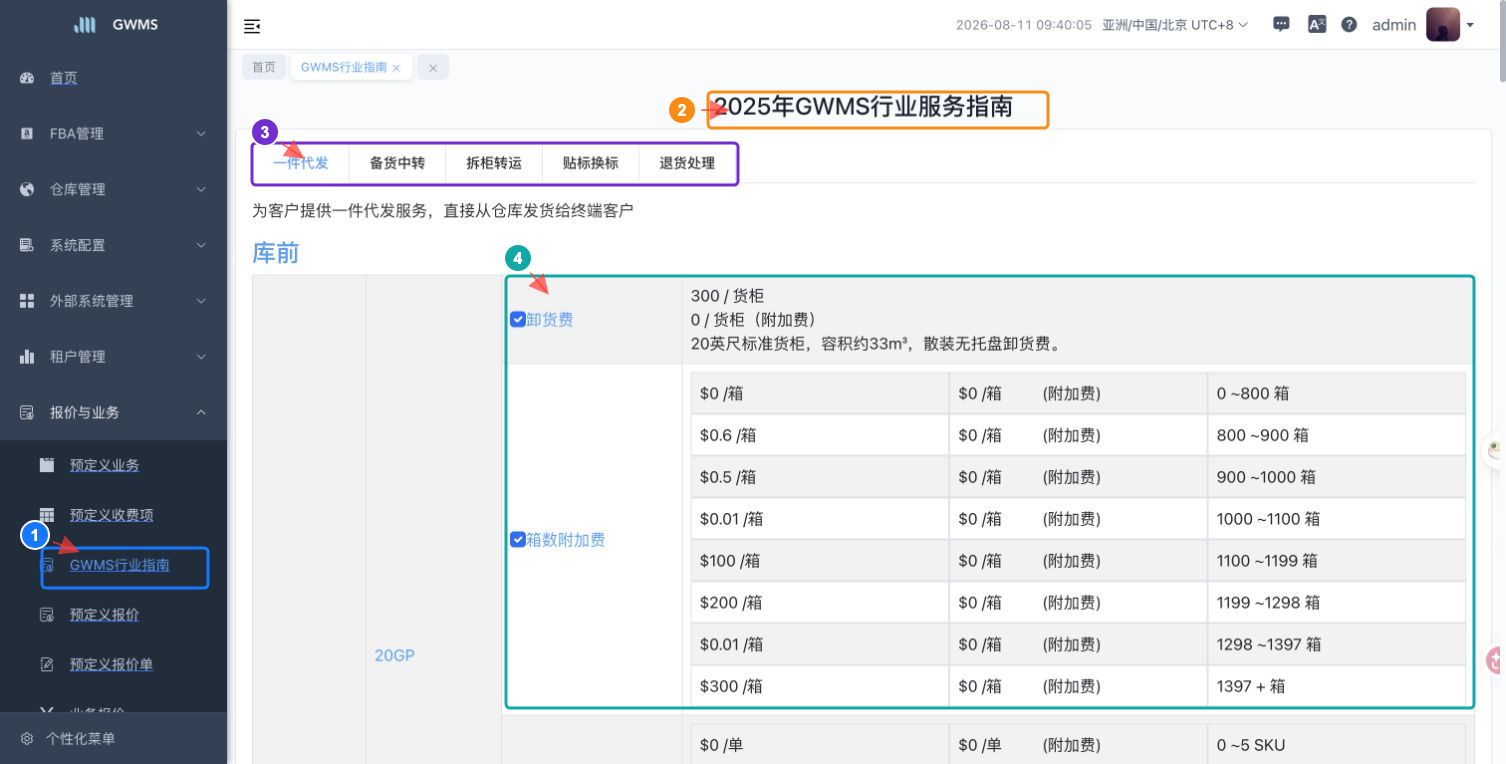Click the 20GP container type cell
This screenshot has width=1506, height=764.
tap(395, 656)
